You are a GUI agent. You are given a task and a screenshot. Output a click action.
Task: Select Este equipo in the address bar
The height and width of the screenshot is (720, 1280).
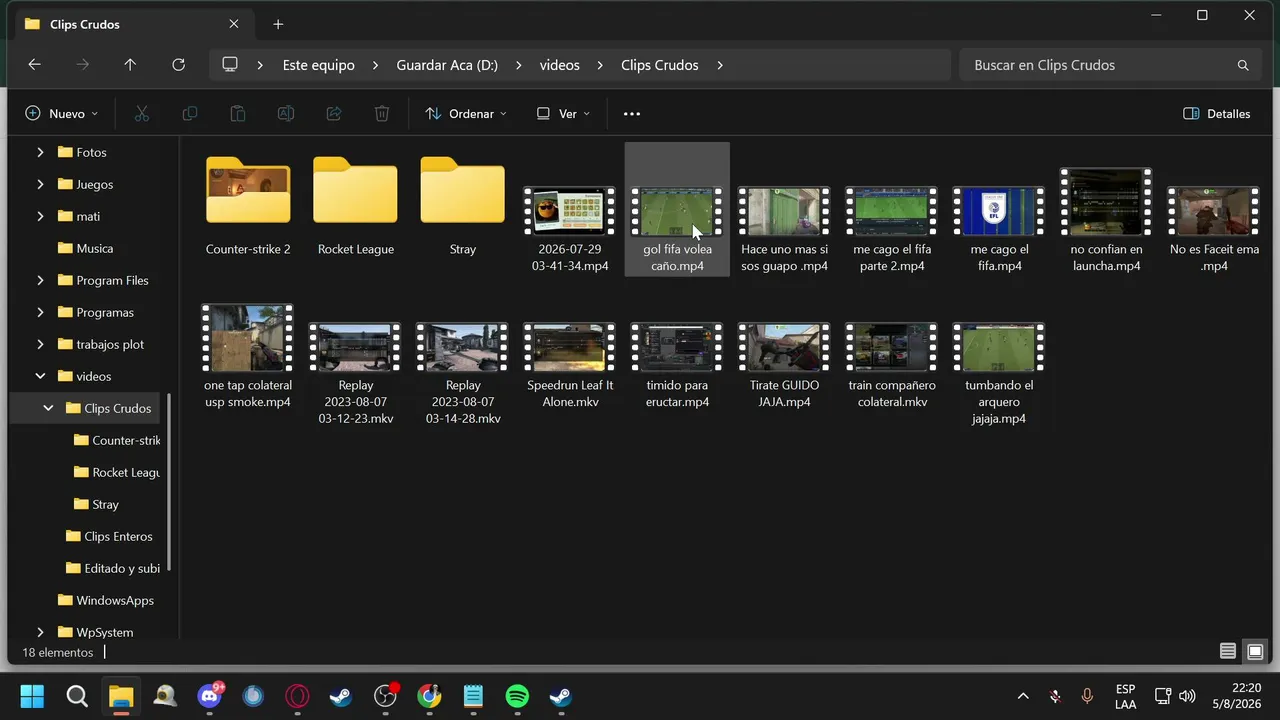pos(319,65)
